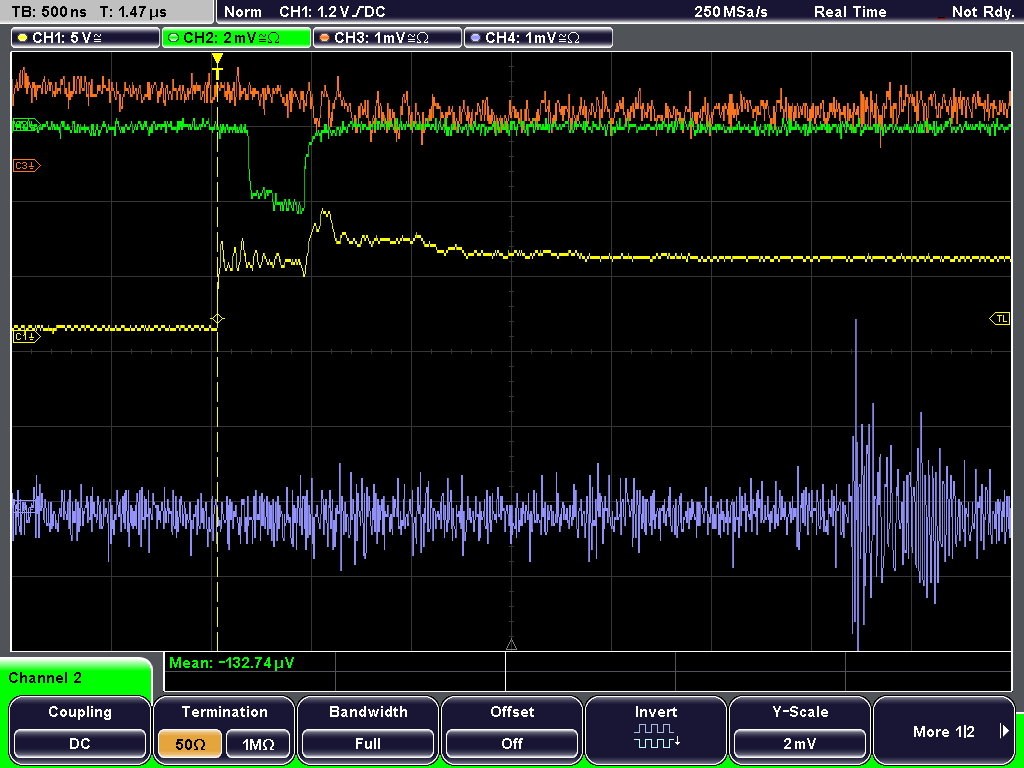
Task: Click the TL trigger level marker
Action: [x=1000, y=319]
